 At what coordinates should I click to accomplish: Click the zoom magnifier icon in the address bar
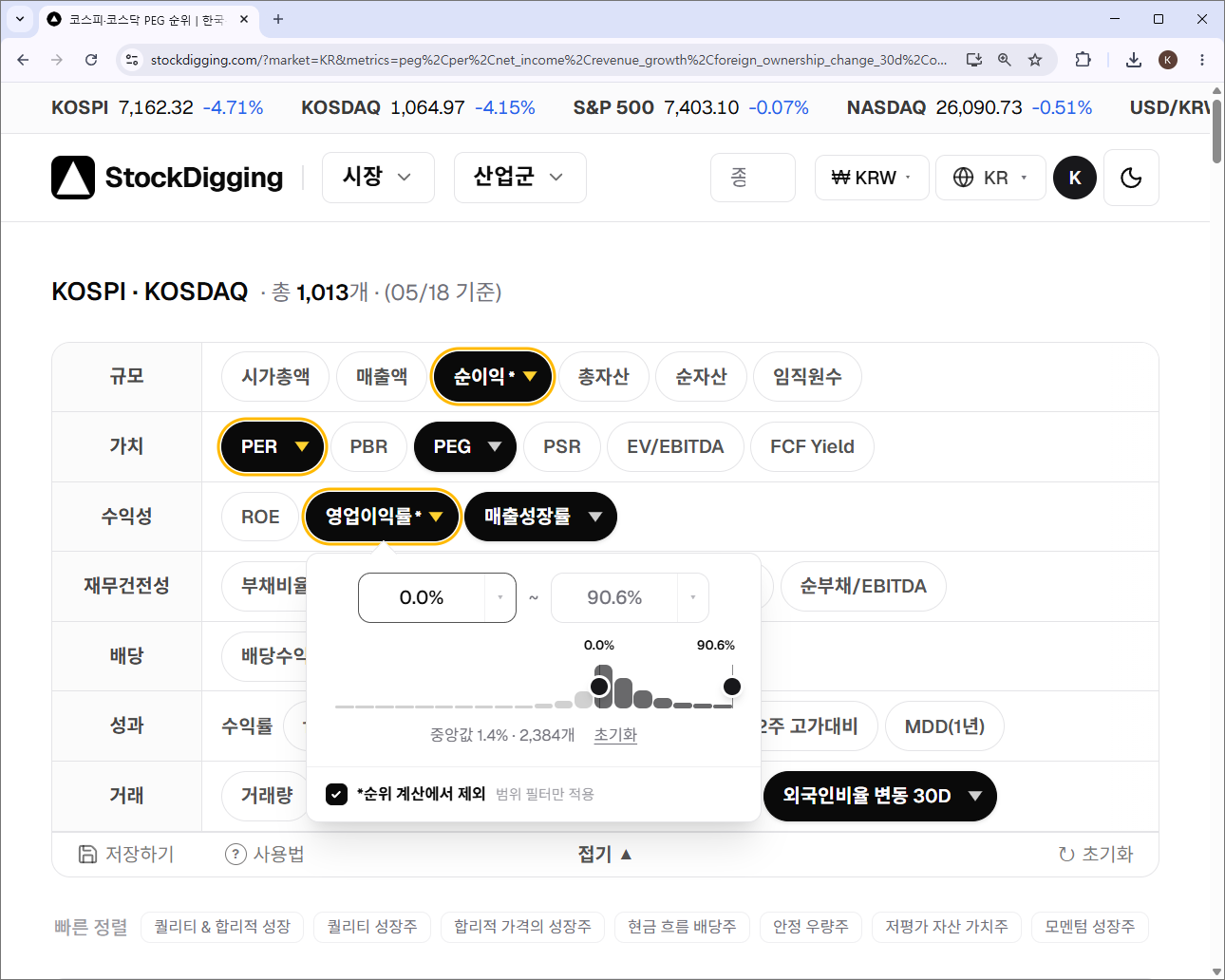[1005, 59]
